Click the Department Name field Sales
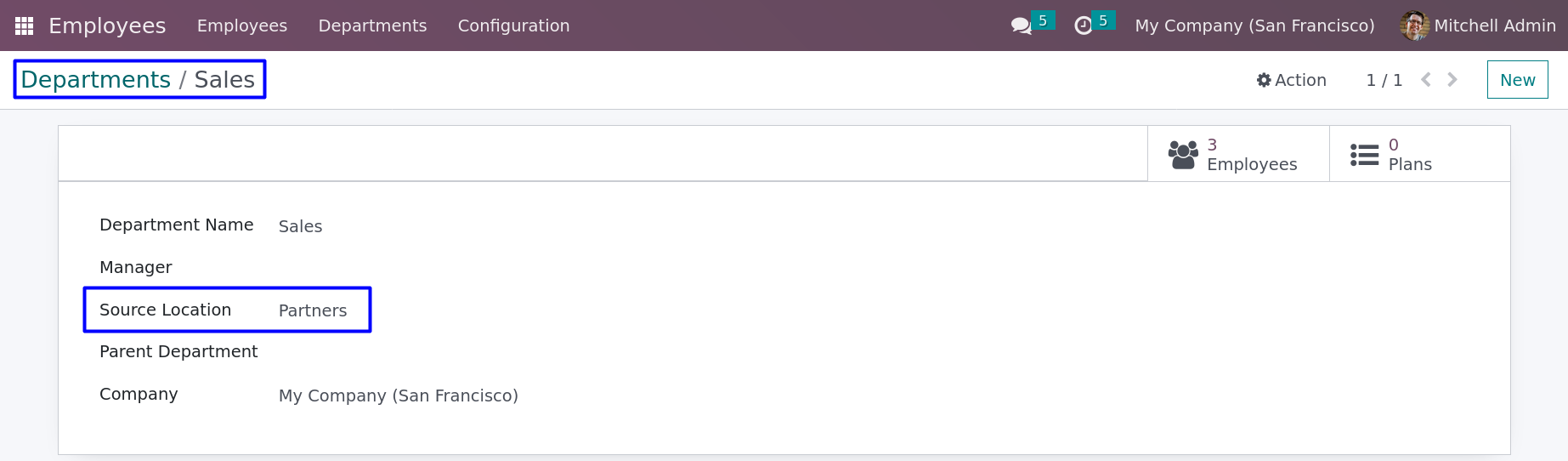The image size is (1568, 461). coord(300,226)
